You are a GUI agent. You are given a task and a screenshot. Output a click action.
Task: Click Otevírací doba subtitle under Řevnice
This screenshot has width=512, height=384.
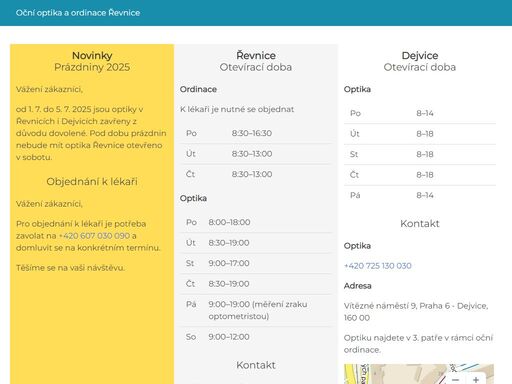pyautogui.click(x=256, y=67)
